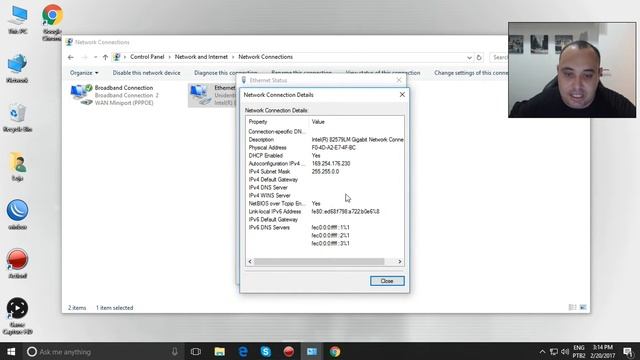Open File Explorer from taskbar
The image size is (640, 360).
click(x=220, y=351)
